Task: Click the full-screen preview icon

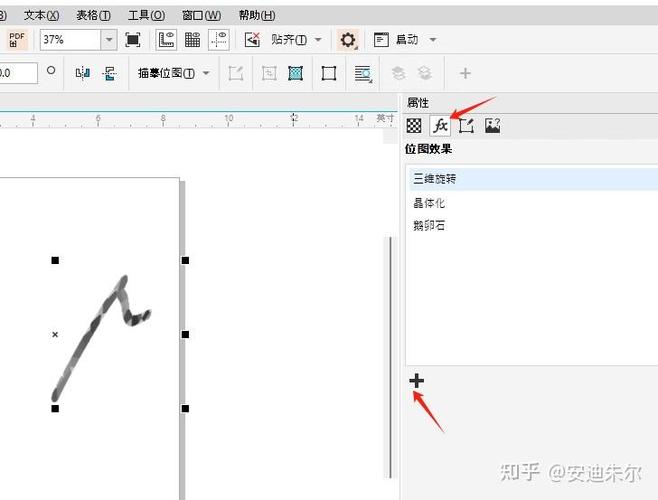Action: click(133, 40)
